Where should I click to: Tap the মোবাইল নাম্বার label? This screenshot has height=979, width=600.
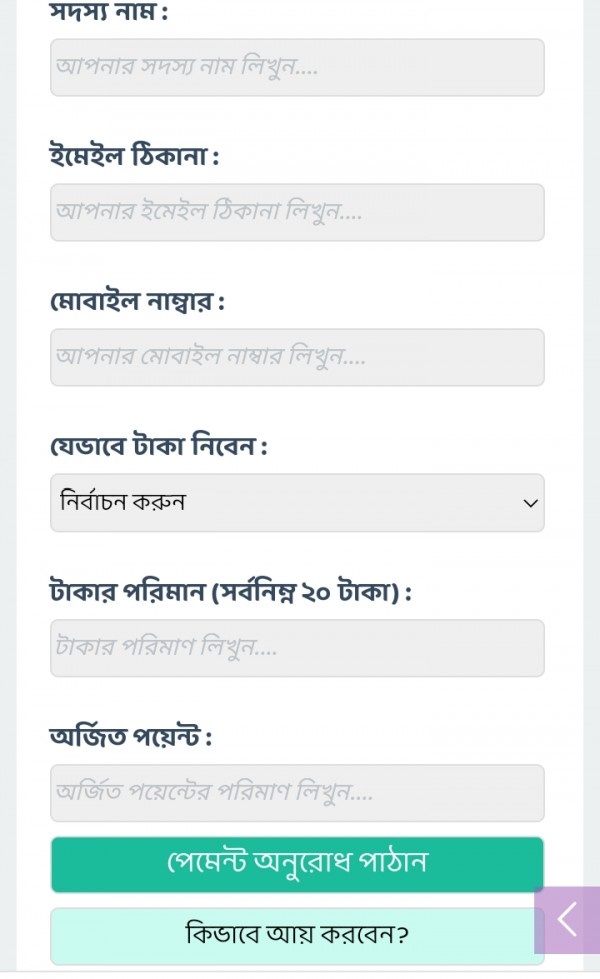pos(137,302)
